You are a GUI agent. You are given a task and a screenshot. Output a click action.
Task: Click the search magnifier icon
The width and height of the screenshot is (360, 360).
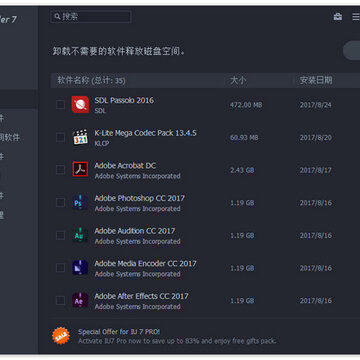coord(57,16)
